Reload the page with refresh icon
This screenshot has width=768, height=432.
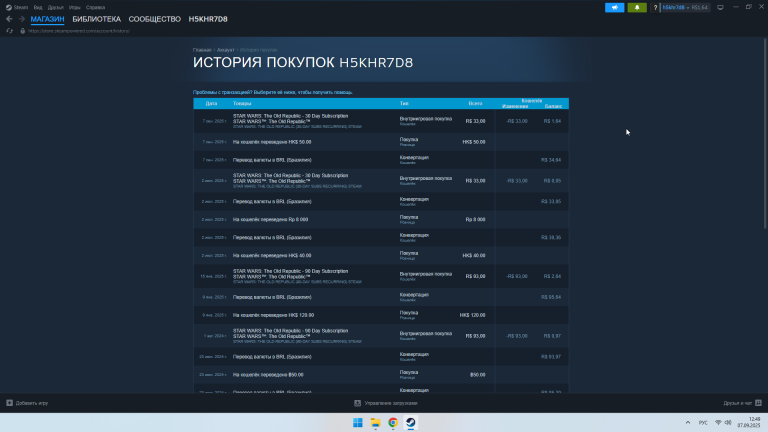tap(9, 31)
